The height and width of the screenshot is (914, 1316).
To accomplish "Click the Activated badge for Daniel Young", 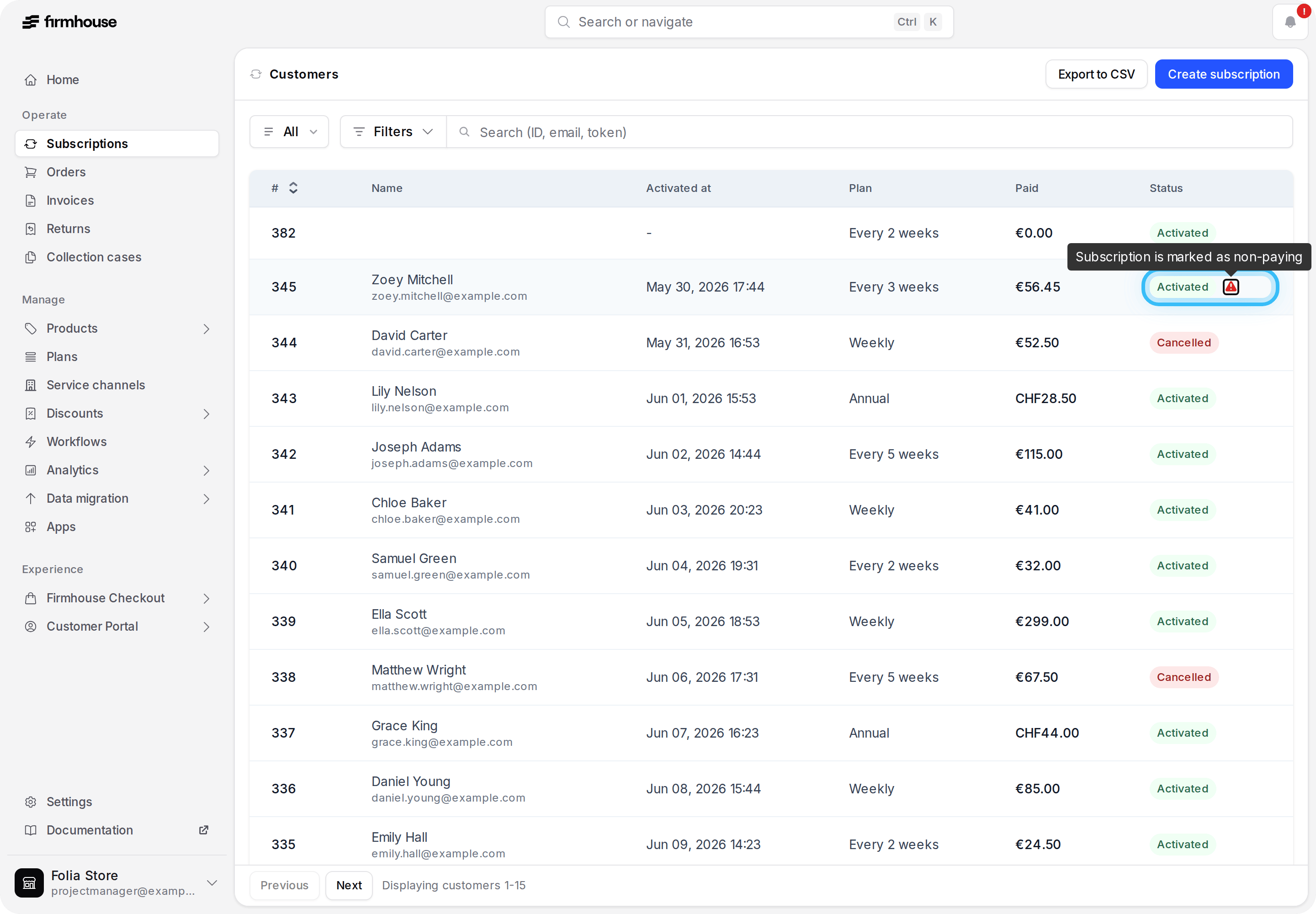I will click(1183, 789).
